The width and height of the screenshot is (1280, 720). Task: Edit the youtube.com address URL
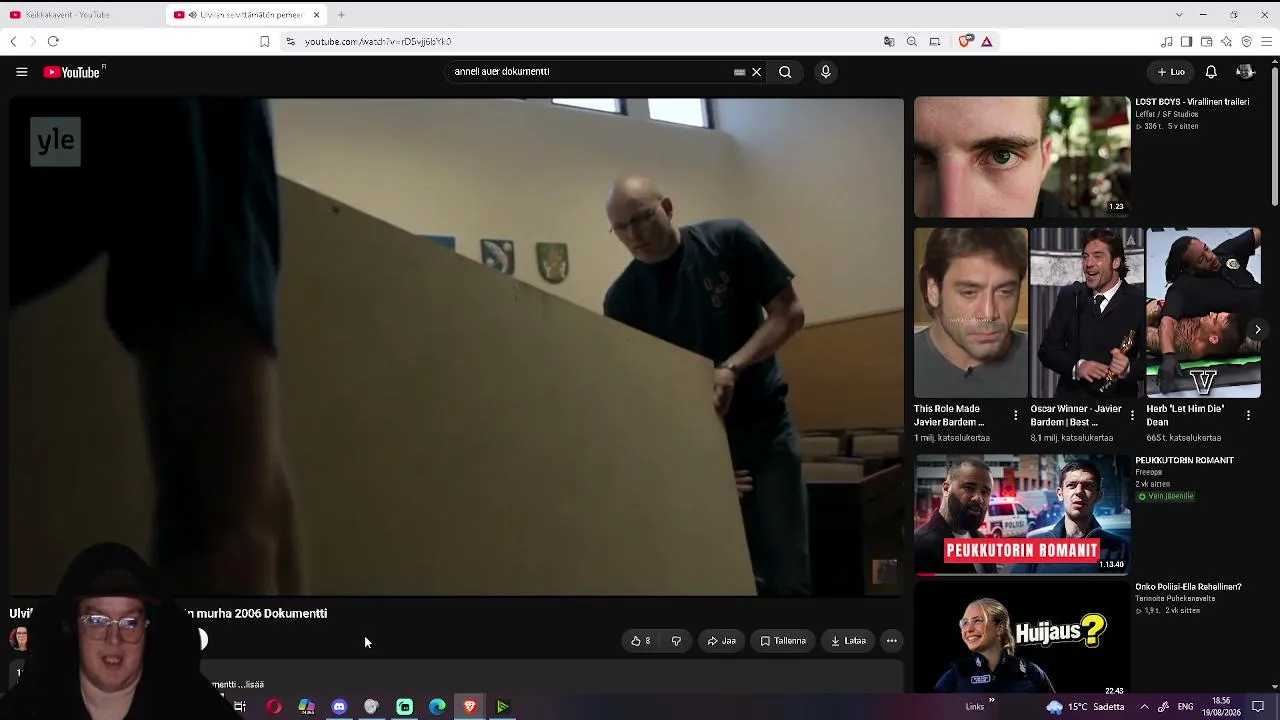point(378,41)
